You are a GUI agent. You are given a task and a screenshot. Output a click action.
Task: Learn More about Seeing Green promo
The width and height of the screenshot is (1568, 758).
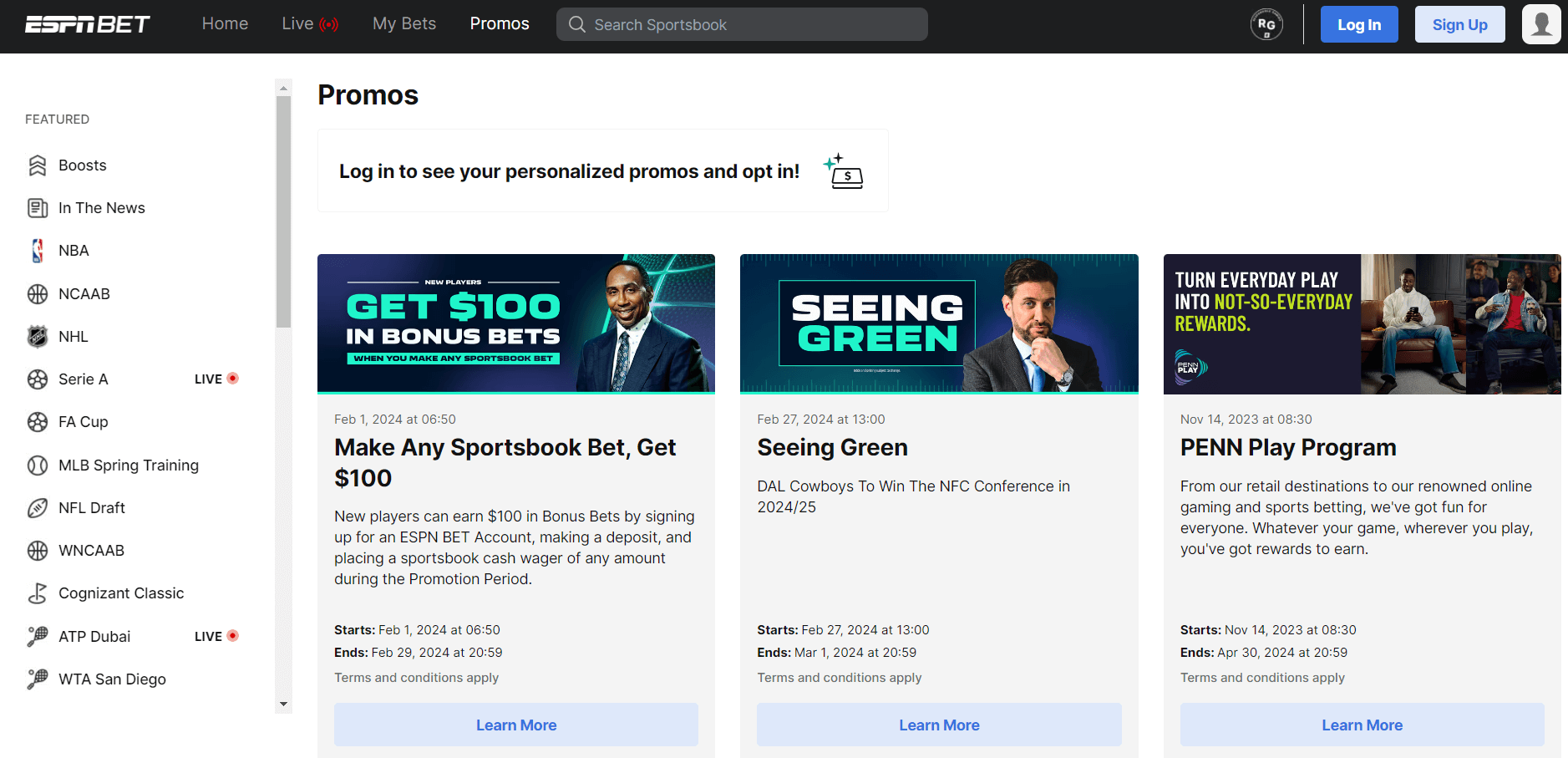[939, 725]
